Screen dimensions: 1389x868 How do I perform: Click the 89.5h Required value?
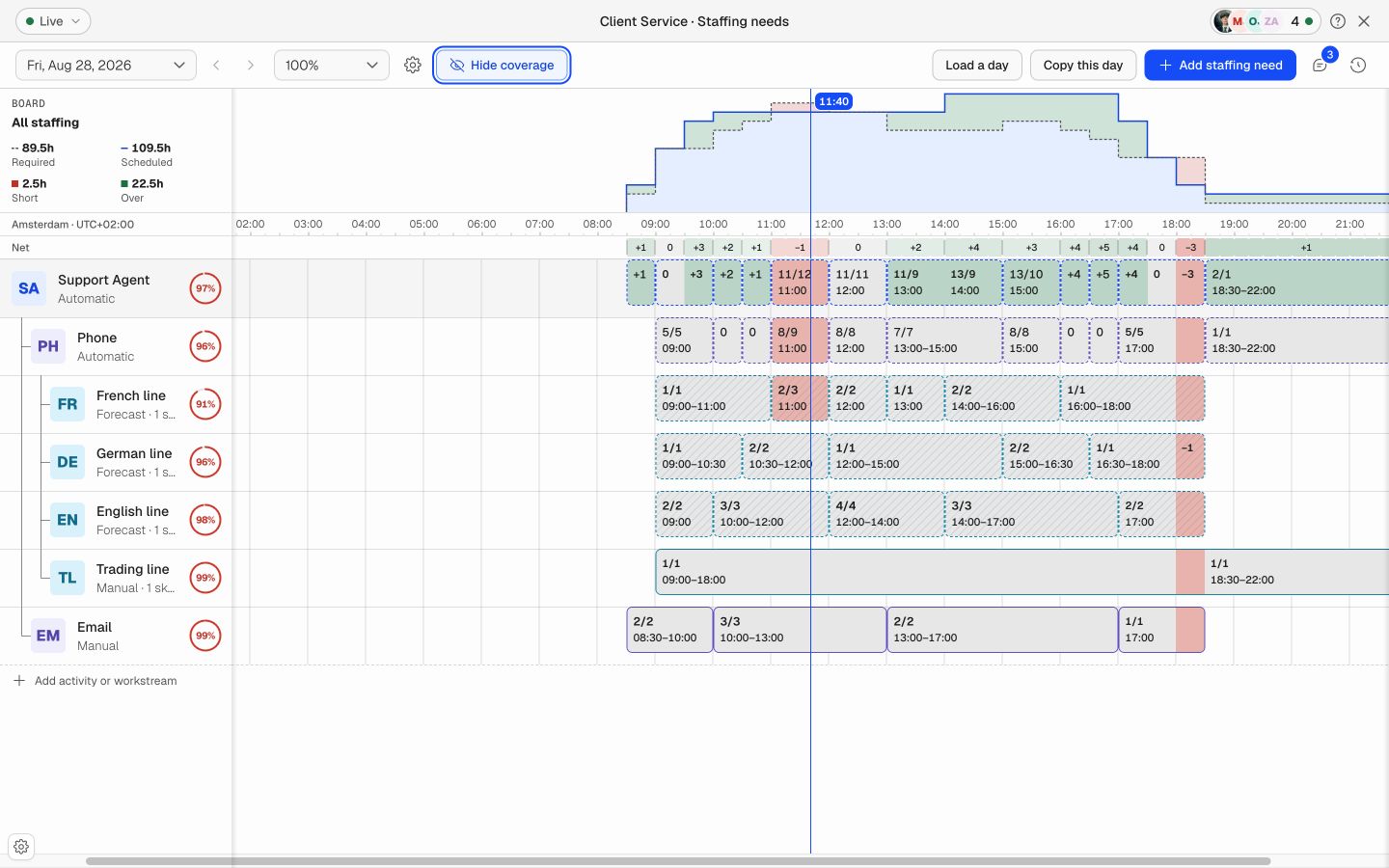pos(38,148)
